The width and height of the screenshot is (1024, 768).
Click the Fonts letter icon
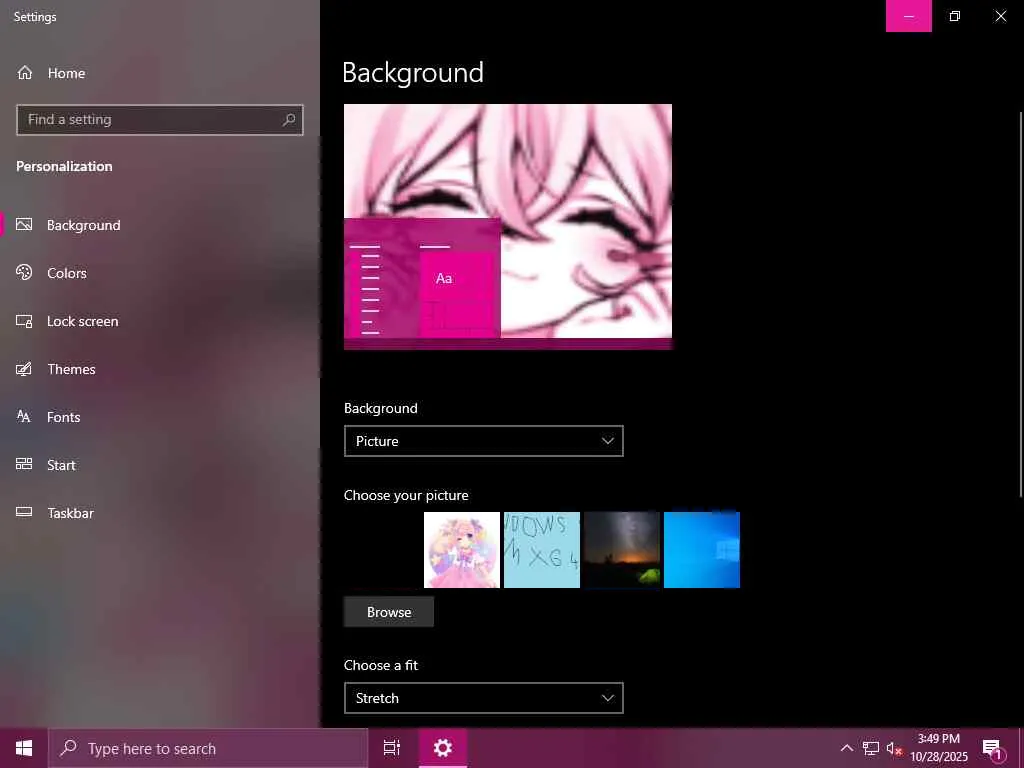tap(24, 416)
